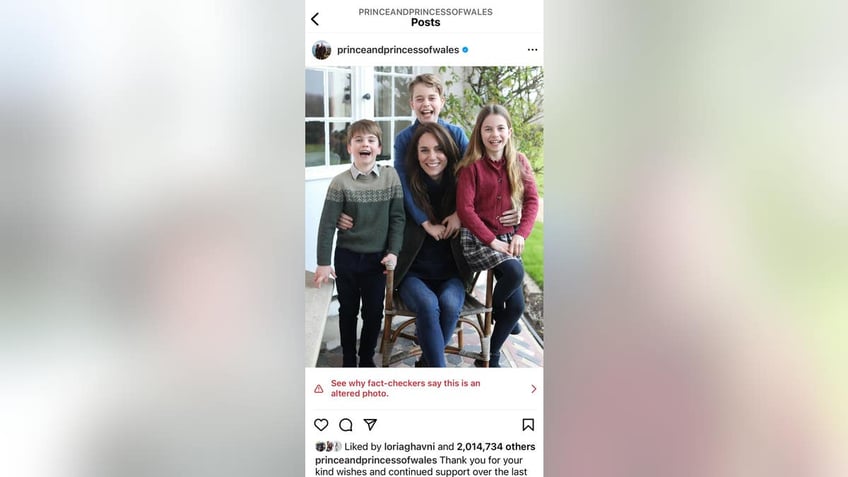Open the princeandprincessofwales username header link
The image size is (848, 477).
click(x=398, y=50)
